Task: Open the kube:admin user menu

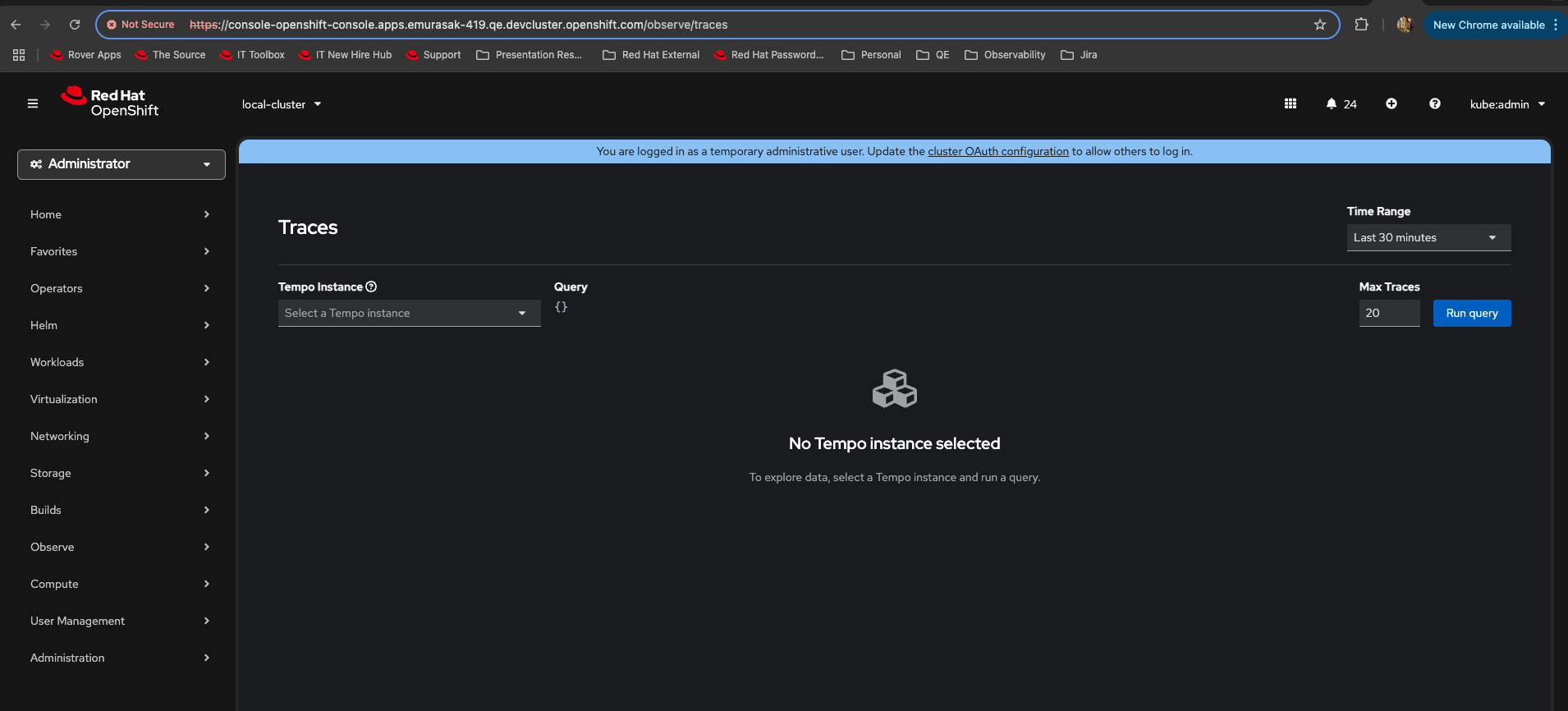Action: (x=1507, y=104)
